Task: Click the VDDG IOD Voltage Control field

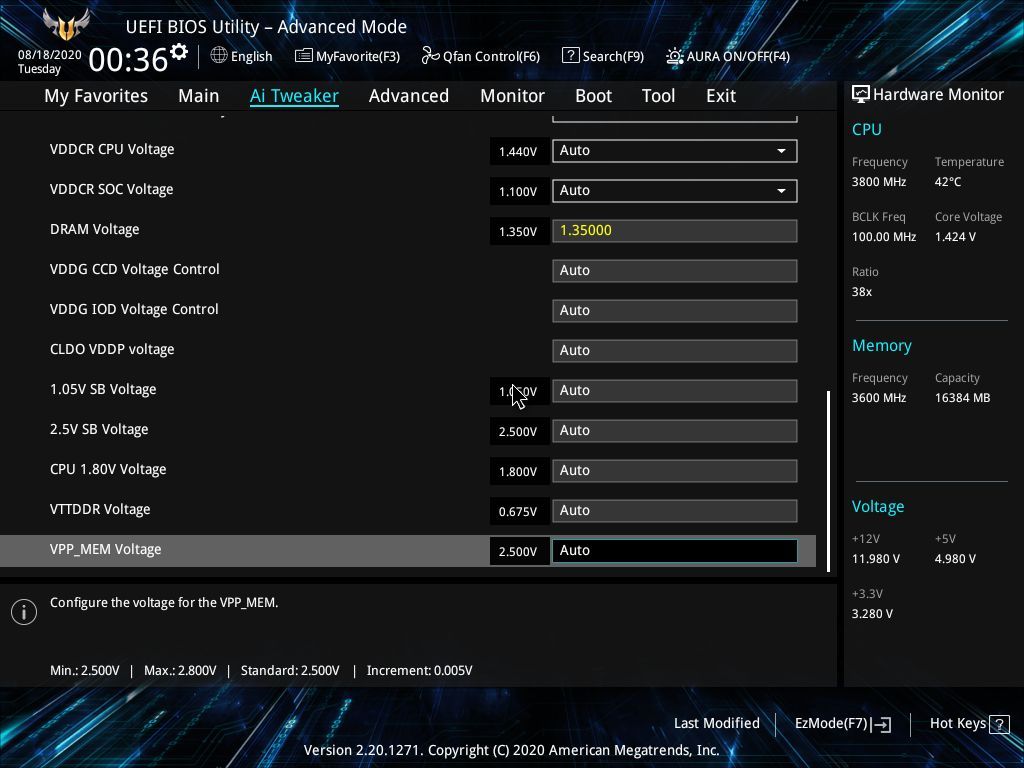Action: [x=675, y=311]
